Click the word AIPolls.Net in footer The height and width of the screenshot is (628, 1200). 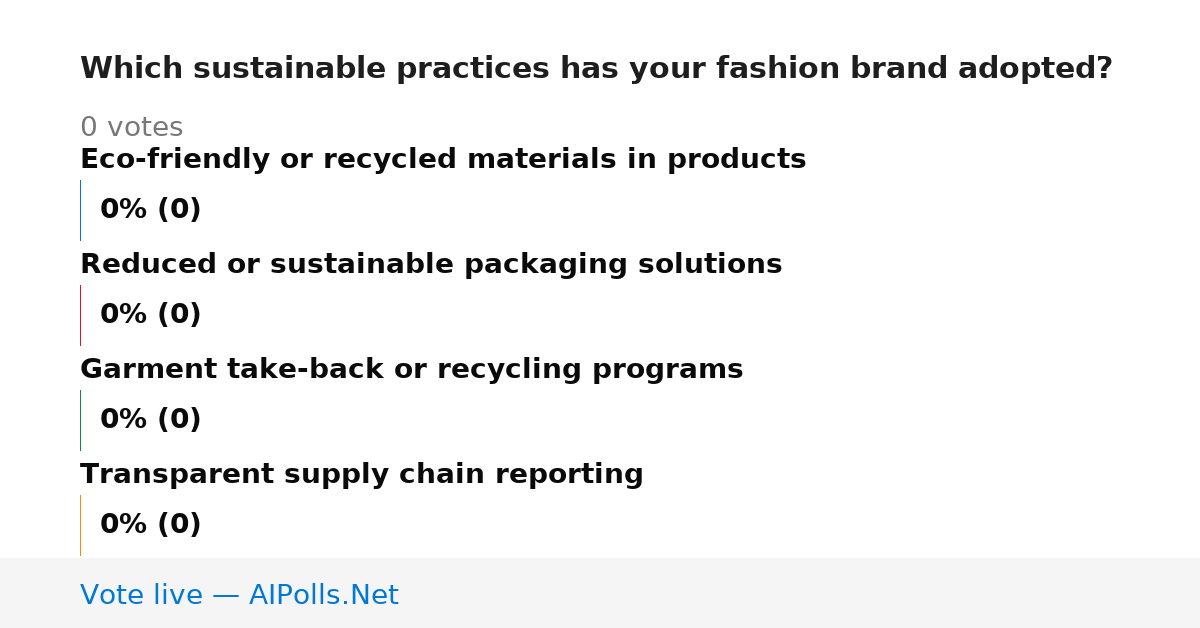(323, 595)
